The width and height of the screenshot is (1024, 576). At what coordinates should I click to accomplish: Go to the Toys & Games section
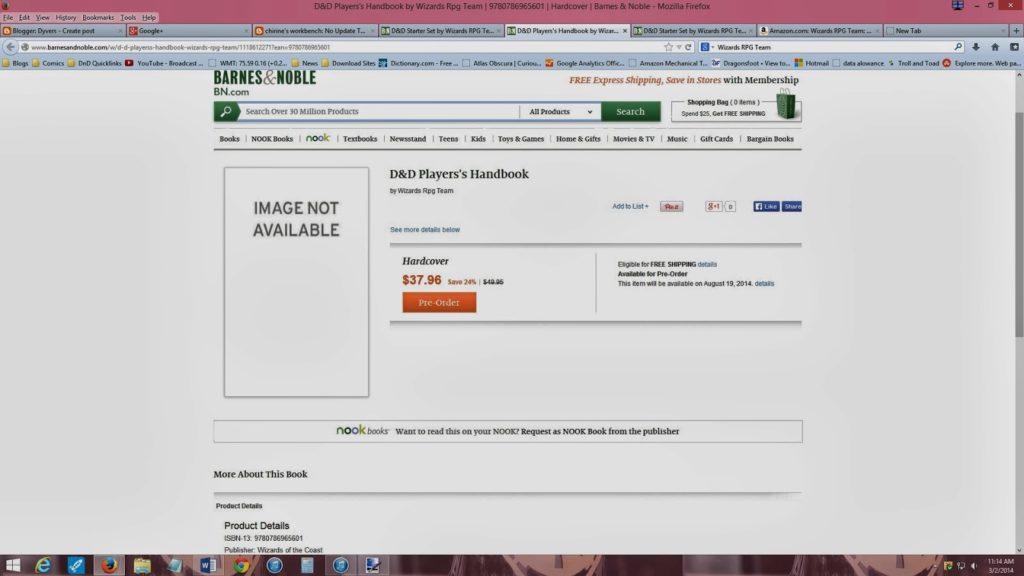[x=520, y=139]
